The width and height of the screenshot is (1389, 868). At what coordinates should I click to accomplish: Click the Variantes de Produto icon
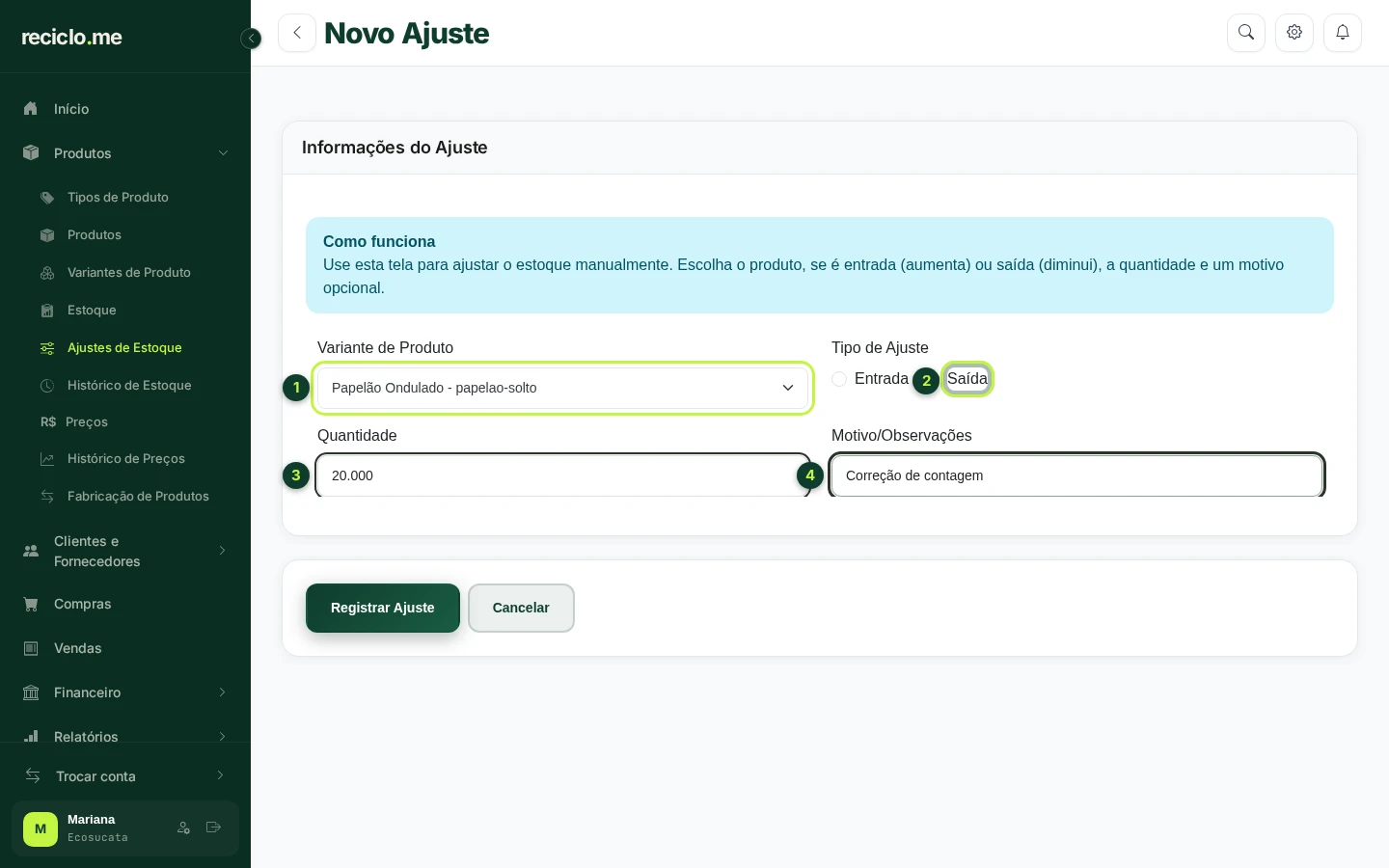coord(47,273)
